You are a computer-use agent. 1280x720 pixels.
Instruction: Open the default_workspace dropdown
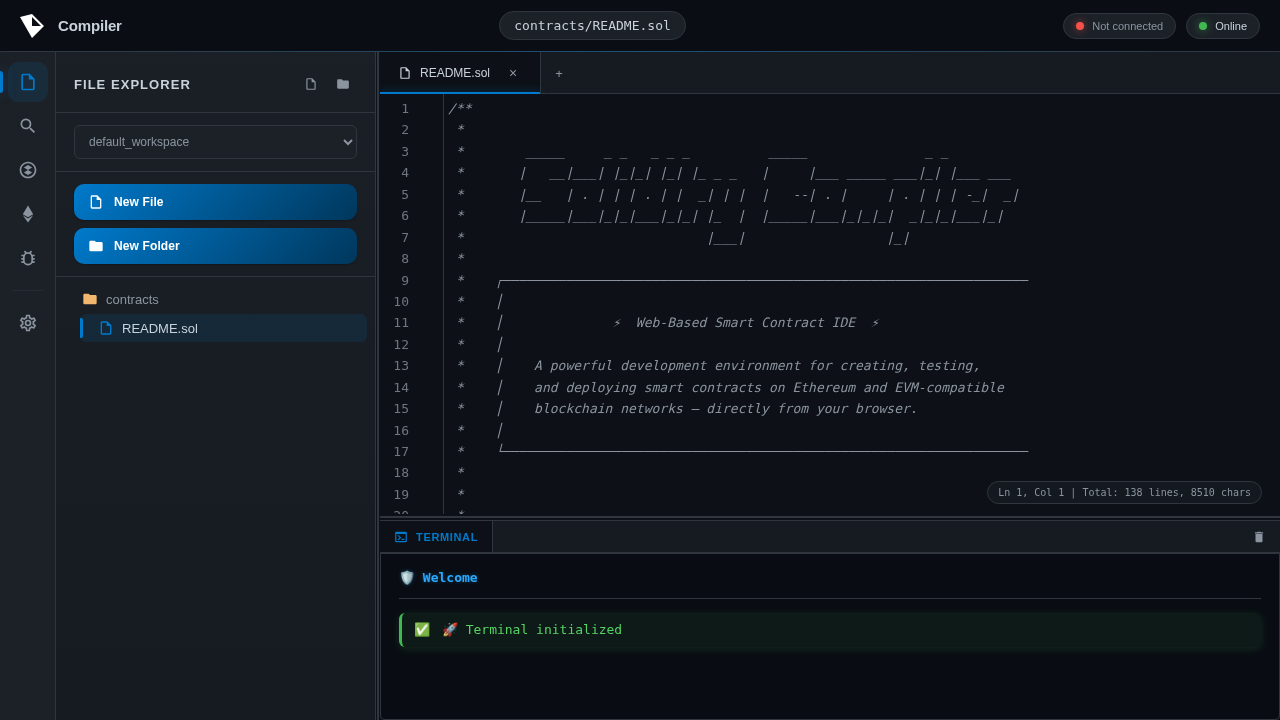[x=215, y=142]
